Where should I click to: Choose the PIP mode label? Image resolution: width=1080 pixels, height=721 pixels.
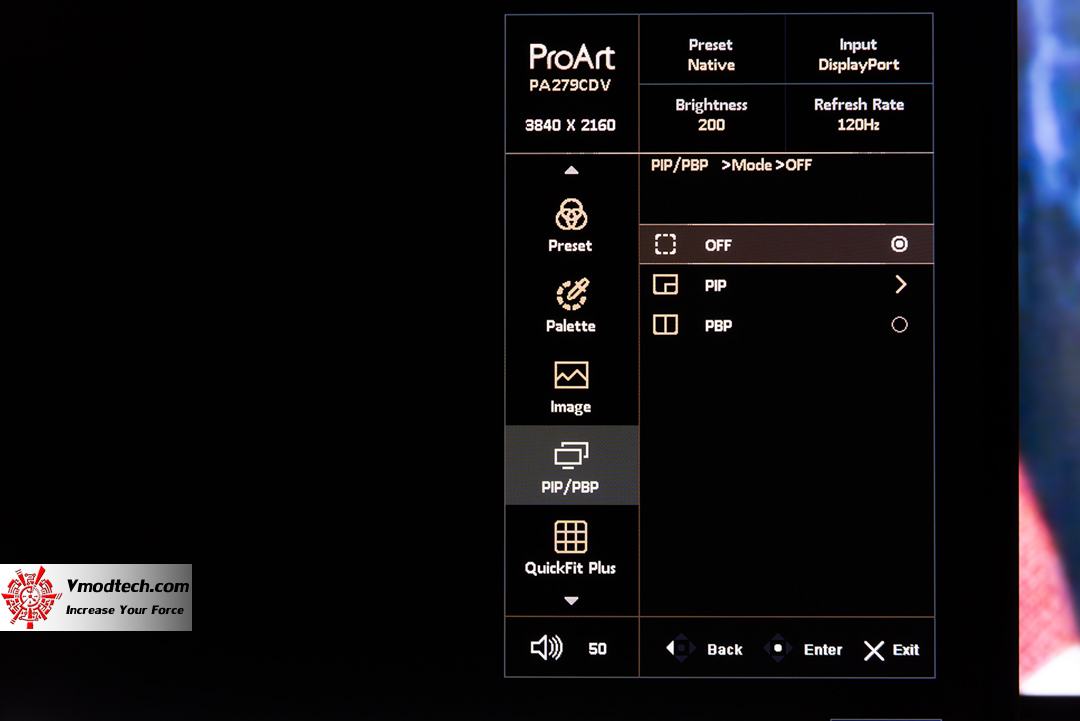pos(716,285)
